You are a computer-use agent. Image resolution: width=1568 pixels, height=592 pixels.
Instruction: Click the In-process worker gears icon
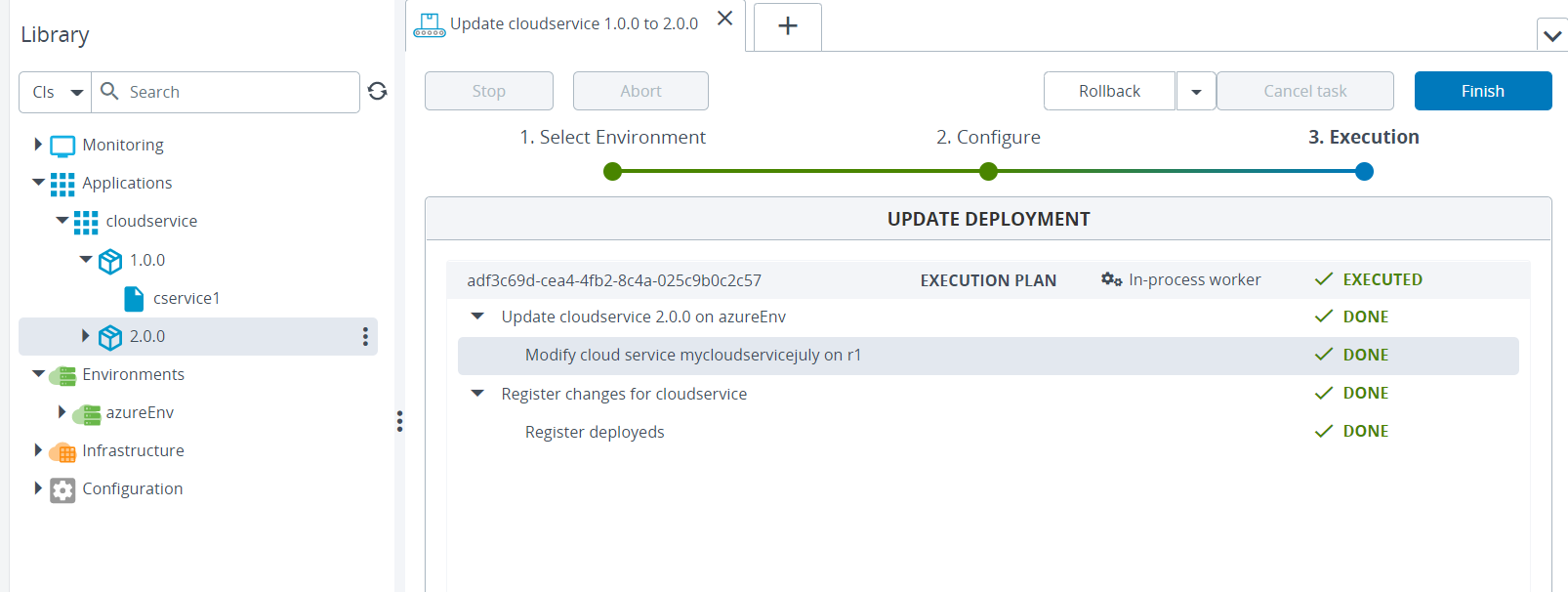tap(1111, 278)
